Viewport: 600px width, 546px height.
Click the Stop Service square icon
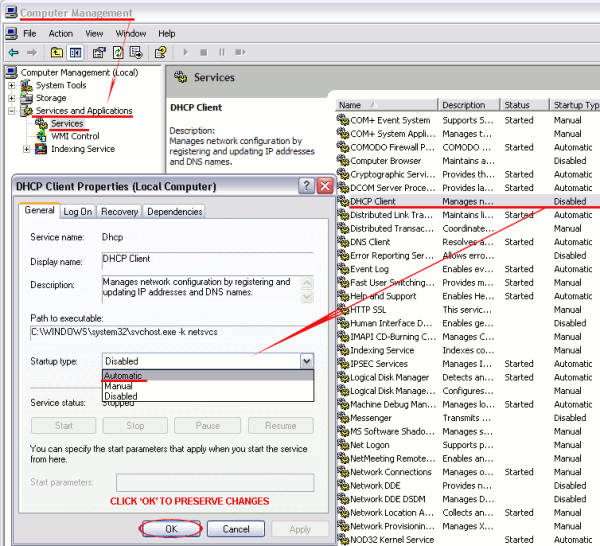point(204,52)
